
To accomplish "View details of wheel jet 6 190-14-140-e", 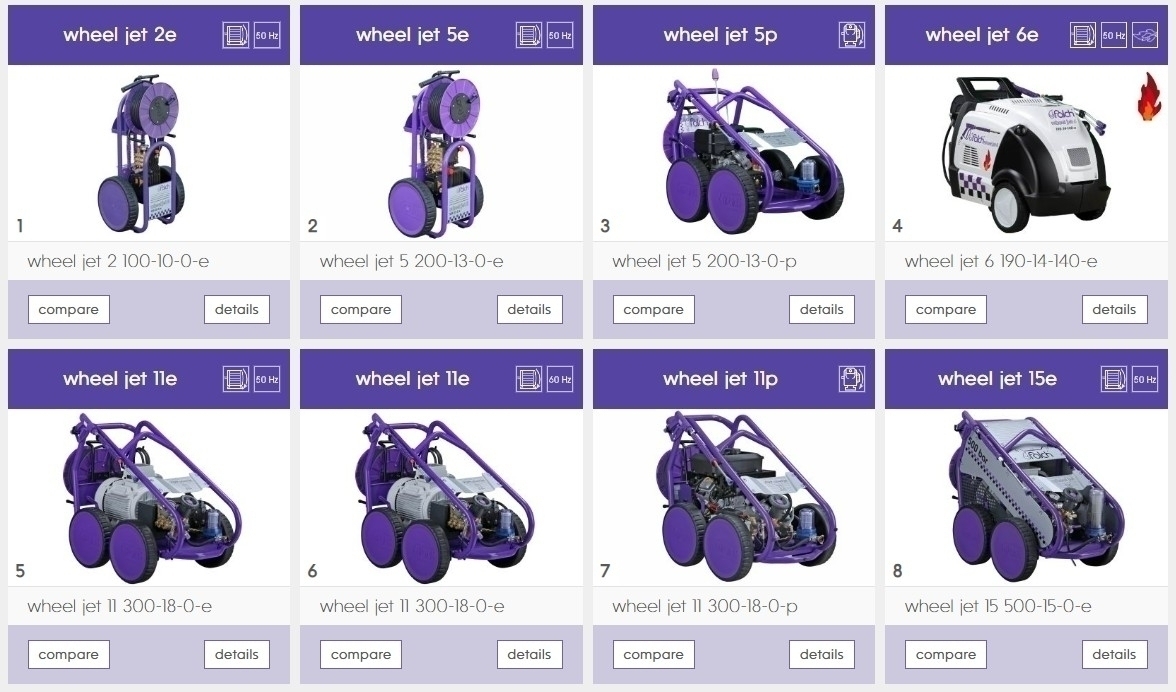I will [1114, 310].
